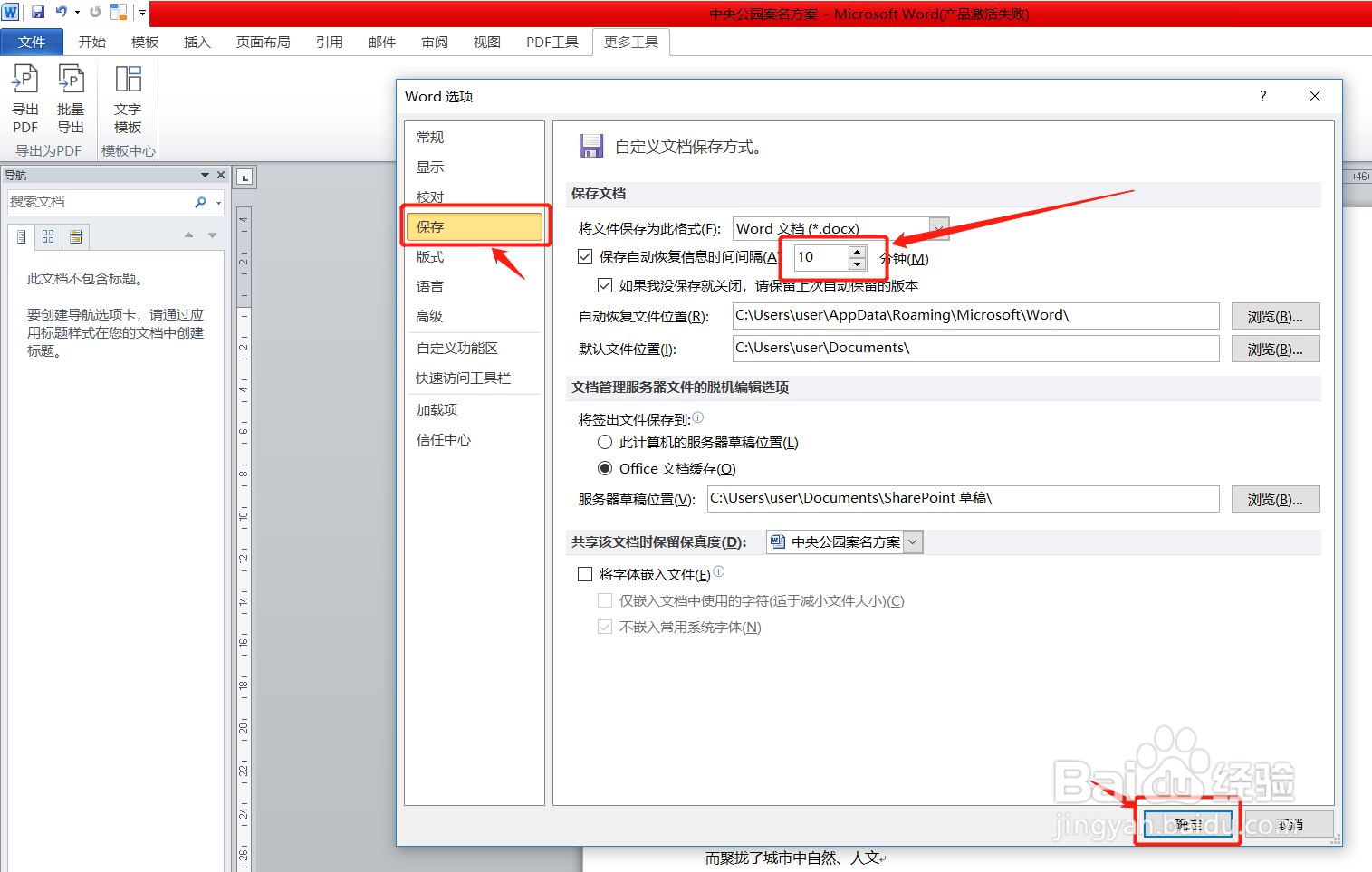Switch to the 视图 ribbon tab
Image resolution: width=1372 pixels, height=872 pixels.
point(487,42)
